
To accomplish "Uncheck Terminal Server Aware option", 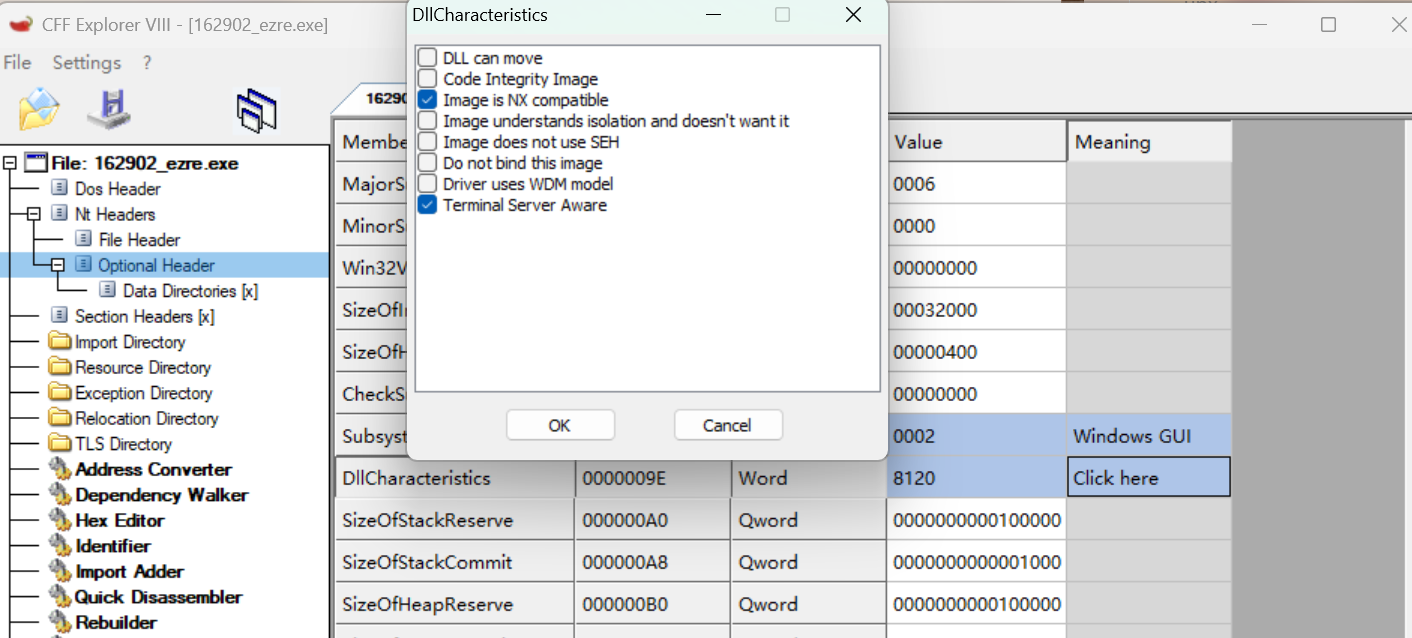I will tap(428, 205).
